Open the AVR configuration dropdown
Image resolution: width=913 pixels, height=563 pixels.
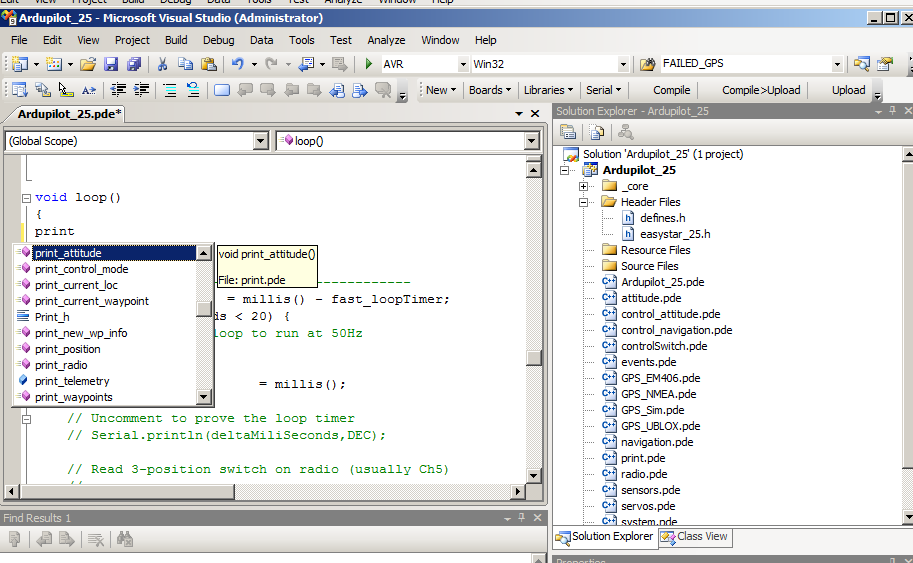point(463,64)
